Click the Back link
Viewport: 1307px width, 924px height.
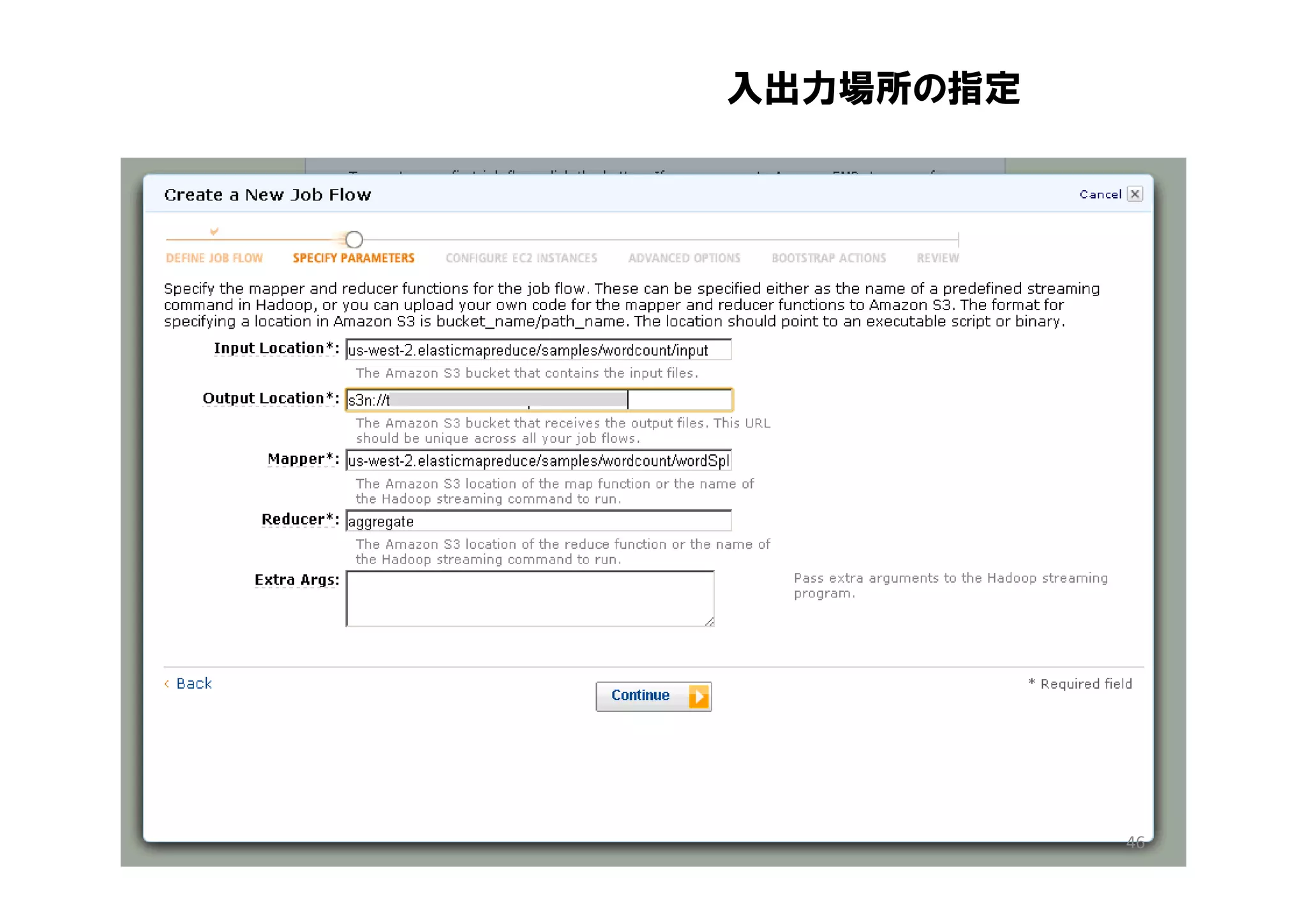click(194, 683)
